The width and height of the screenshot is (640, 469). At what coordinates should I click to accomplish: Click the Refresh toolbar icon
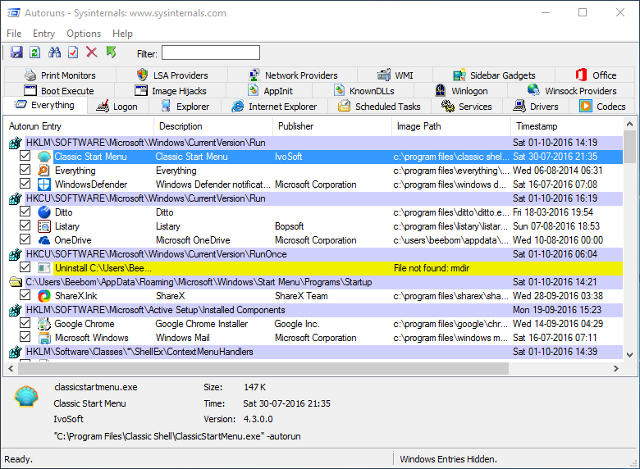coord(35,52)
